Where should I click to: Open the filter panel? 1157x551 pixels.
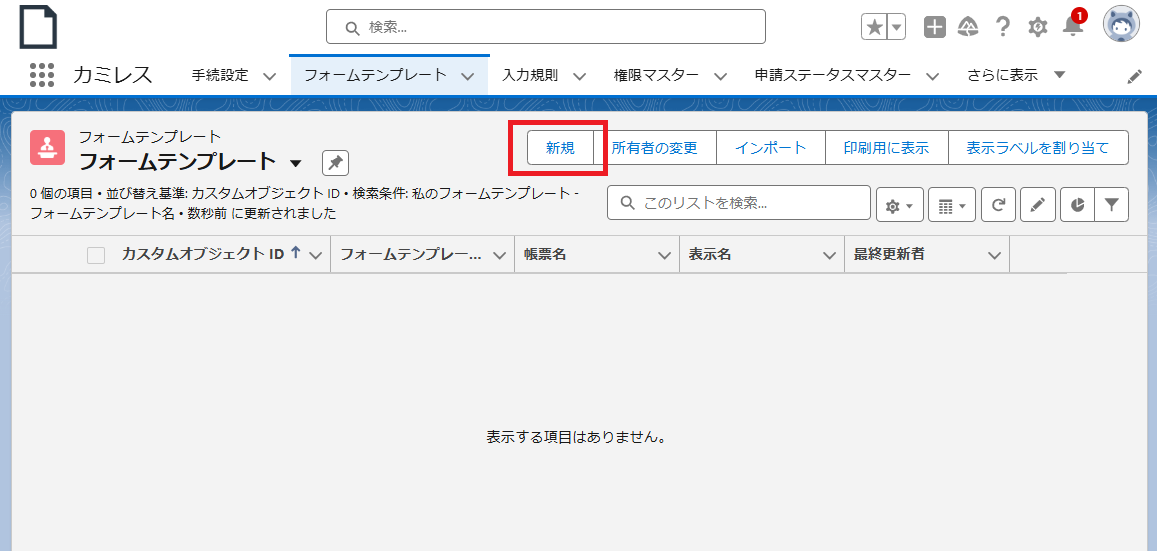pos(1111,207)
